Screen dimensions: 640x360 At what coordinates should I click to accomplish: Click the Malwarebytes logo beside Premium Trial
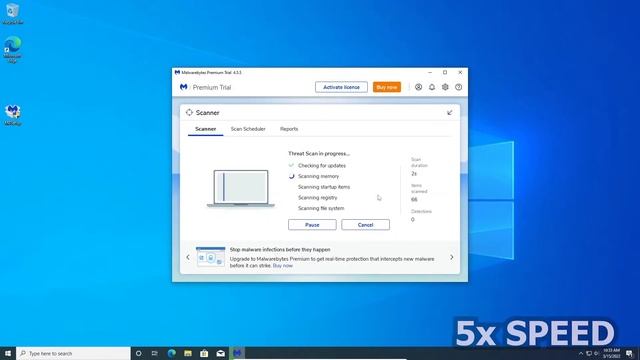[x=184, y=87]
